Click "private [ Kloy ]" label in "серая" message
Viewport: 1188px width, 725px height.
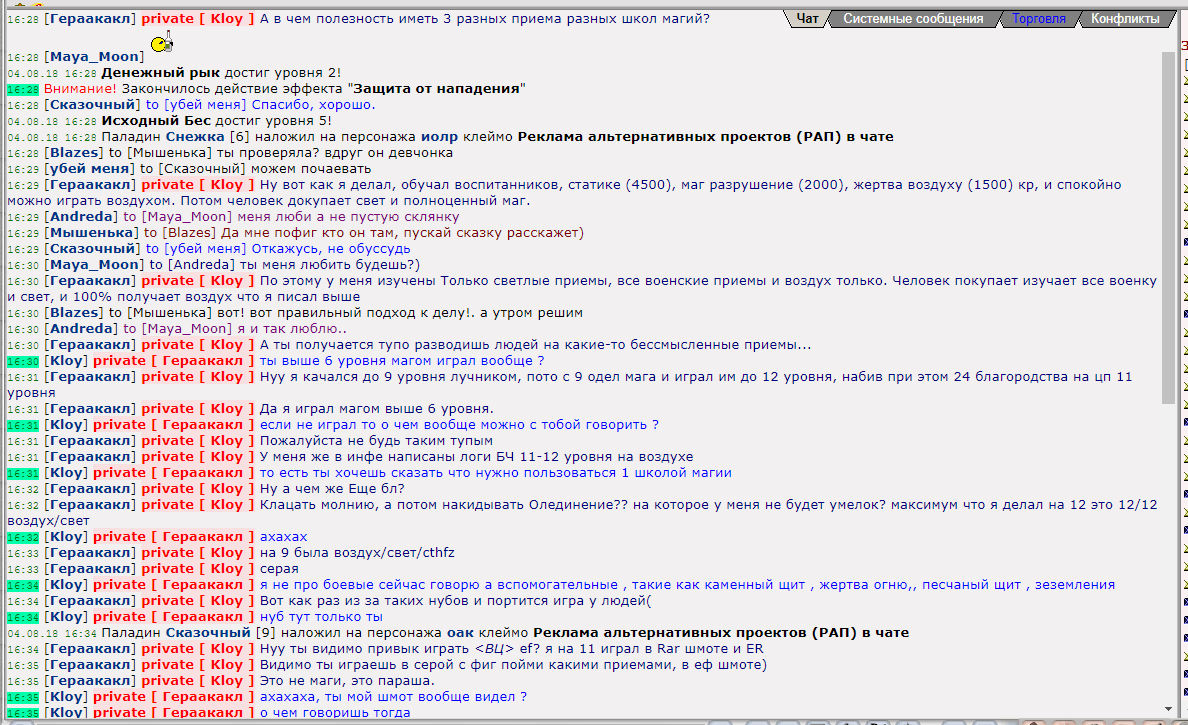click(x=198, y=569)
